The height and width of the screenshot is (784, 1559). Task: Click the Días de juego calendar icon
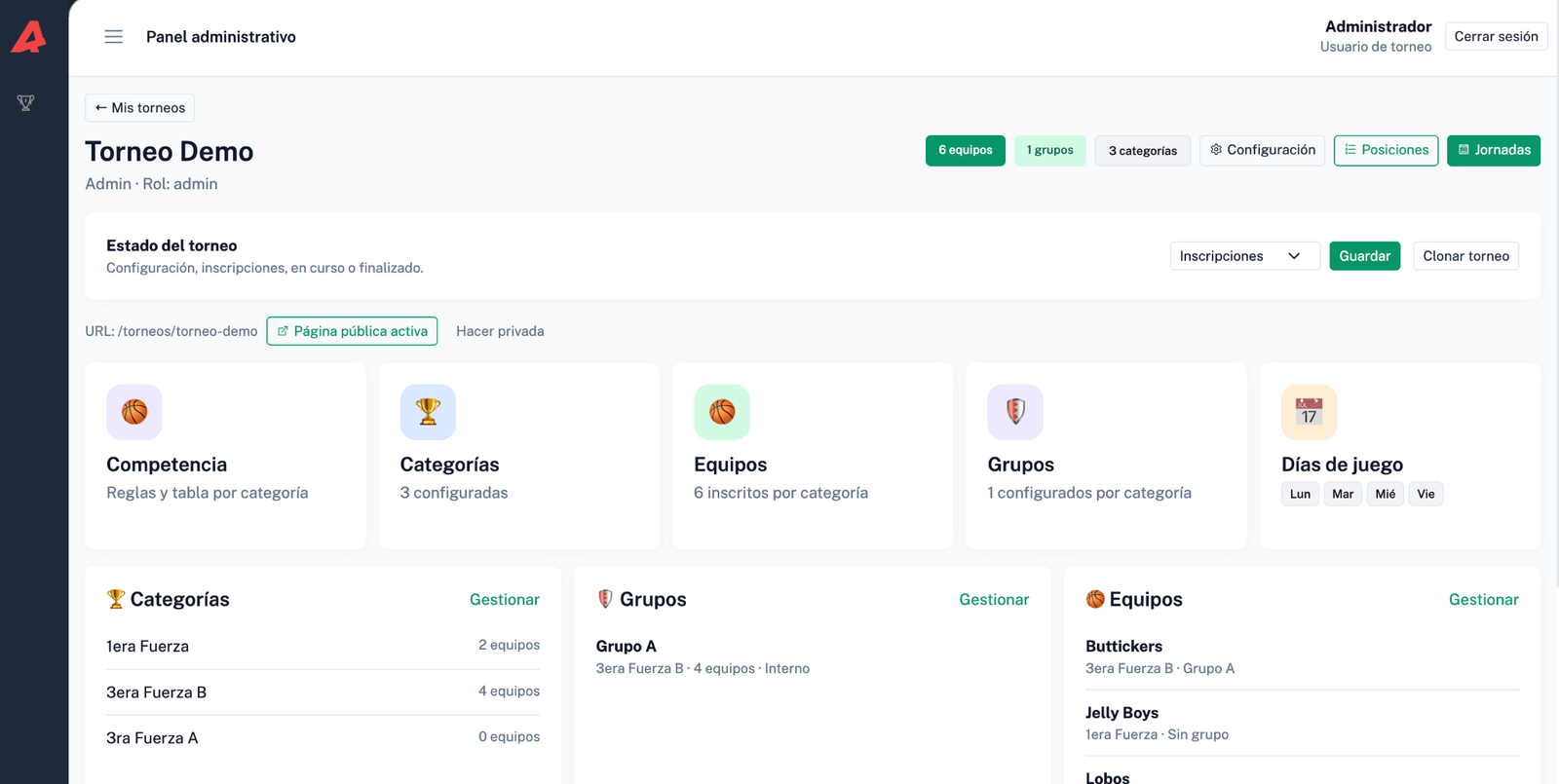(x=1309, y=412)
